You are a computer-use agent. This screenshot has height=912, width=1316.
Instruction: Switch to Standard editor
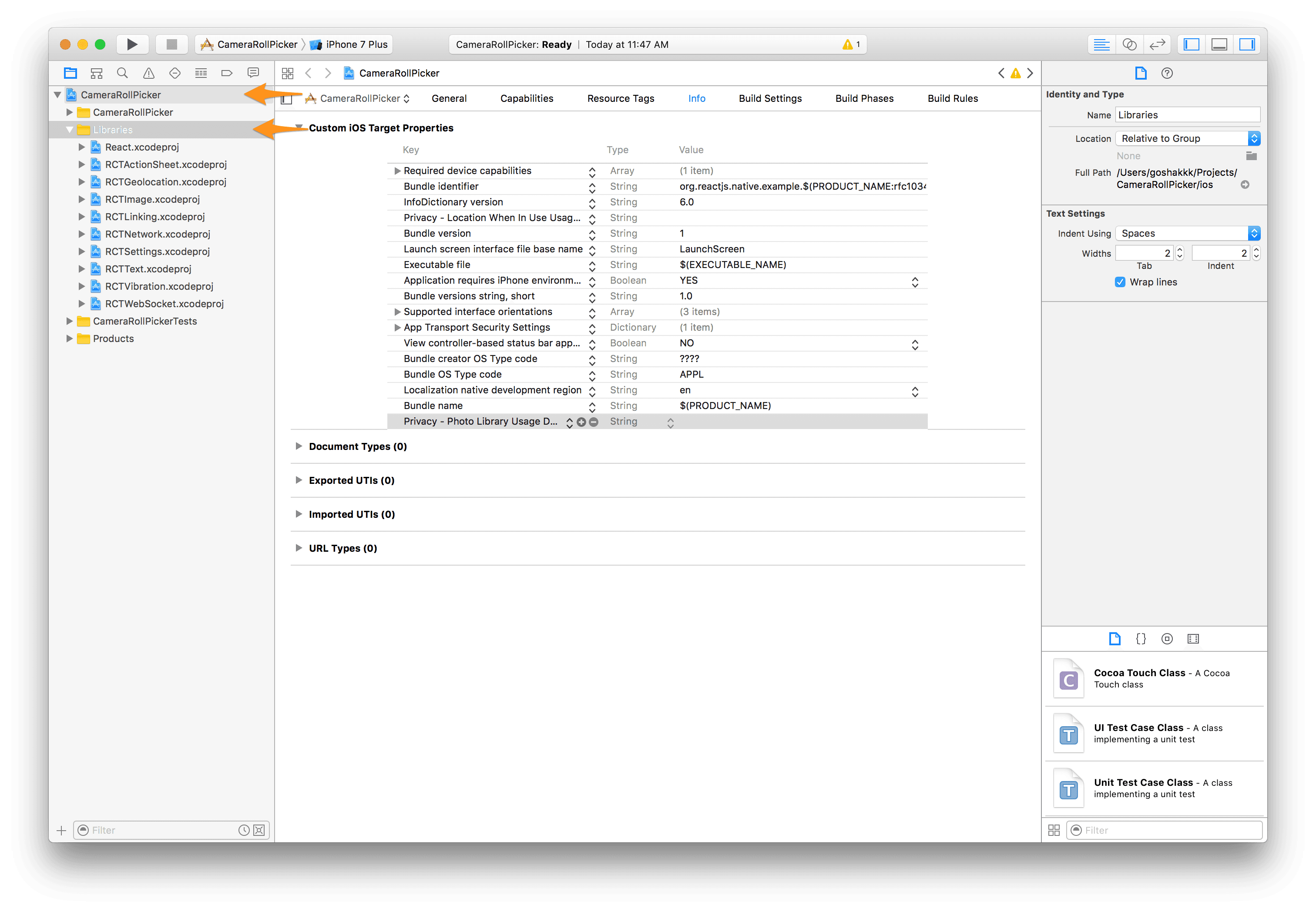[x=1102, y=44]
